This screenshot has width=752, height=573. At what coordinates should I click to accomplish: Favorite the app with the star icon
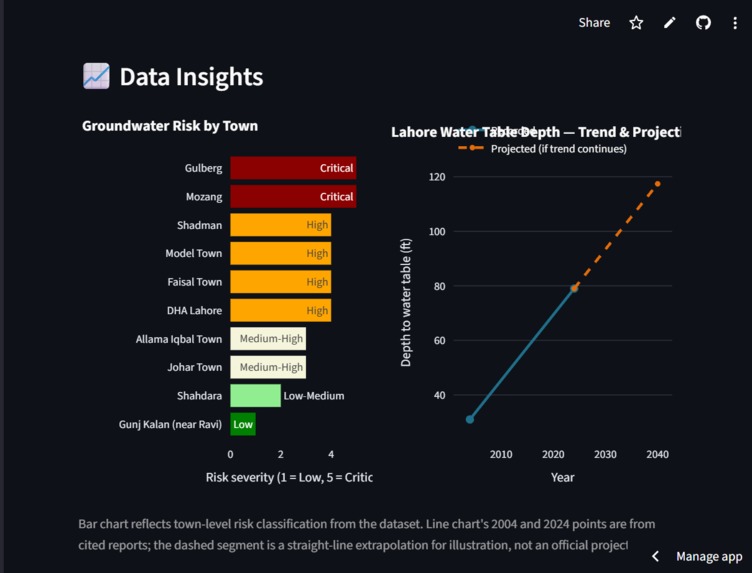point(636,23)
